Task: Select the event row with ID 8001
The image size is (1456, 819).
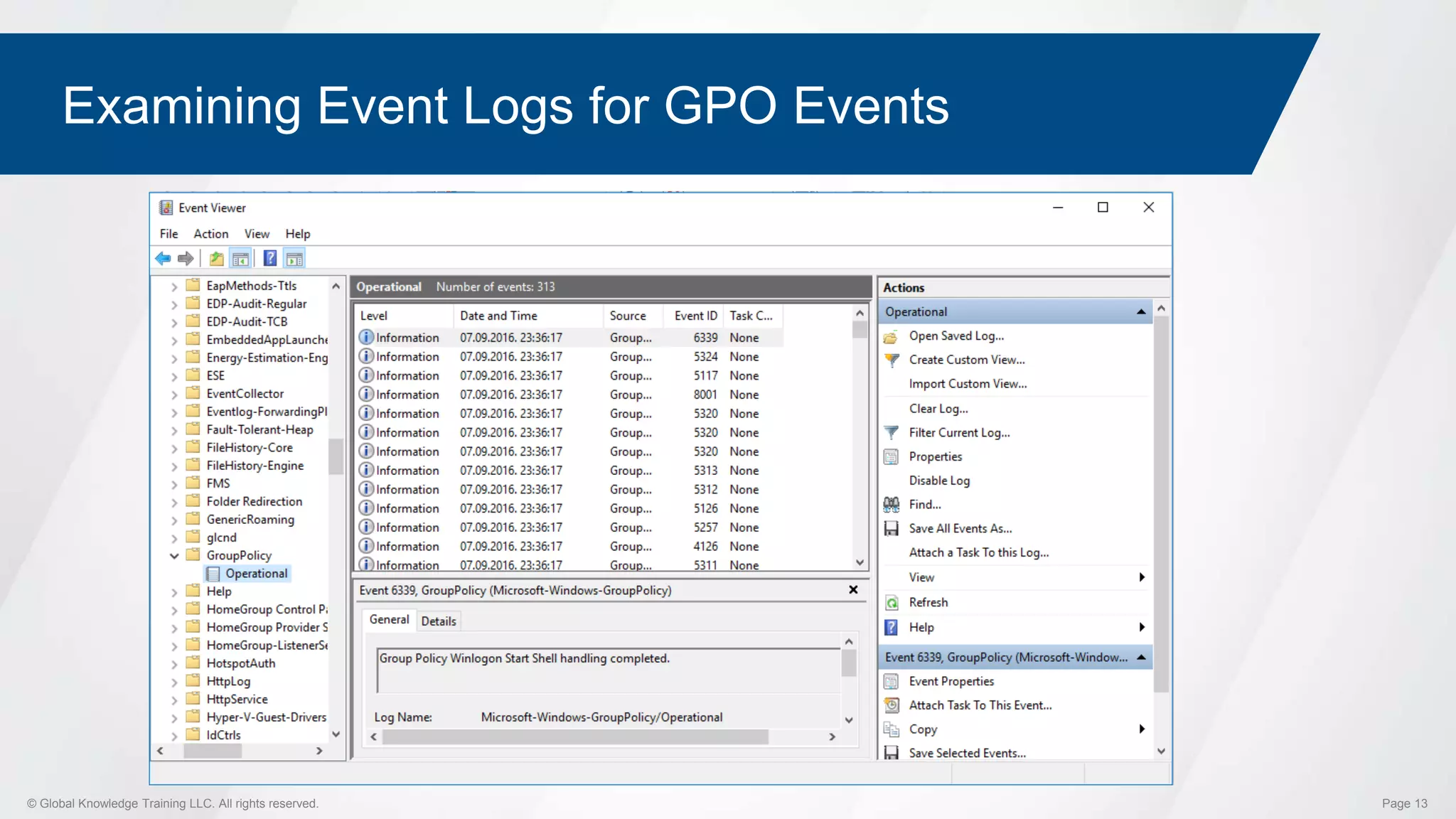Action: [x=569, y=395]
